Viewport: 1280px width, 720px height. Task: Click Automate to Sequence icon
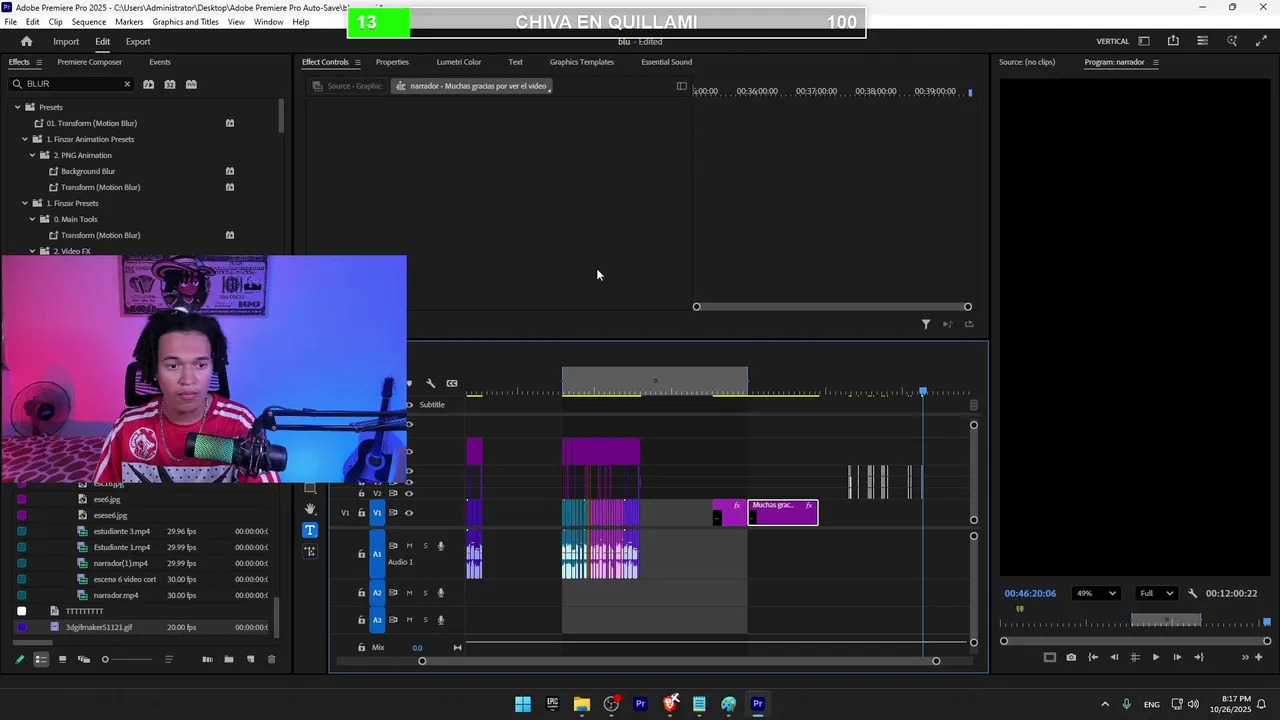tap(207, 659)
